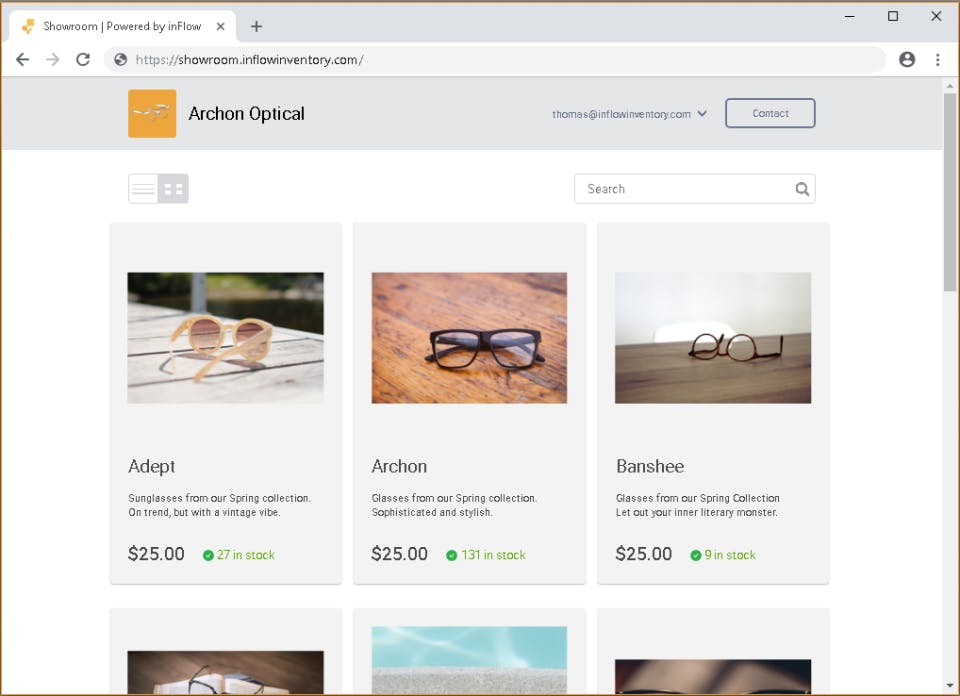Click the Contact button

(x=770, y=113)
